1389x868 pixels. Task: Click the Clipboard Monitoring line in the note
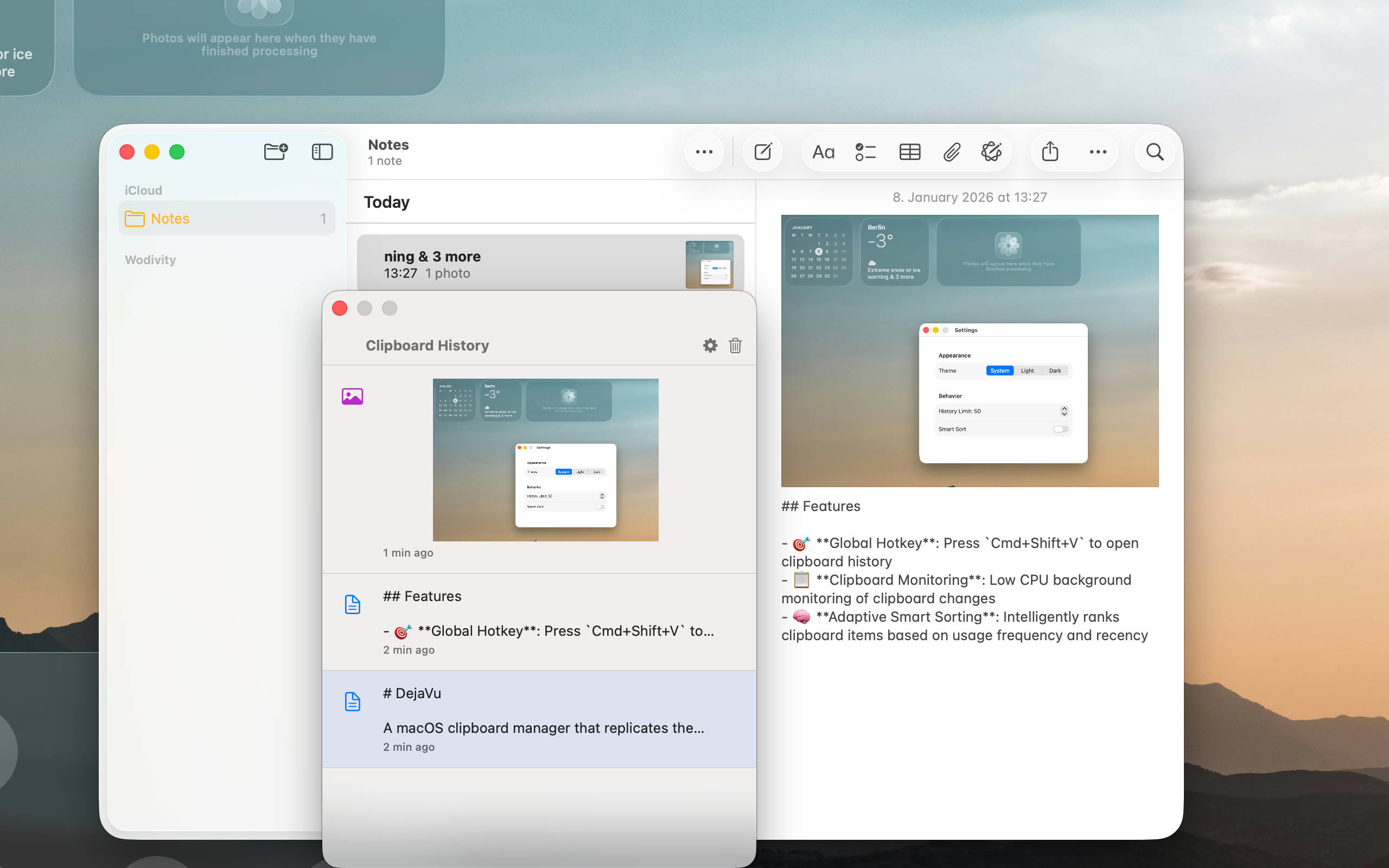[x=956, y=589]
